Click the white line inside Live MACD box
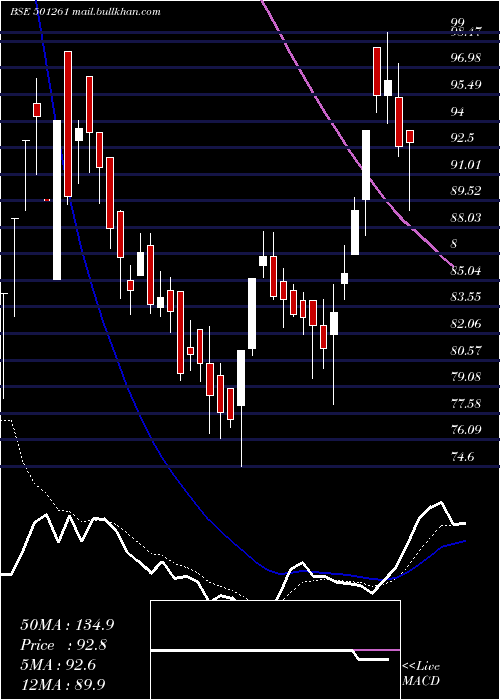The image size is (500, 700). coord(270,652)
